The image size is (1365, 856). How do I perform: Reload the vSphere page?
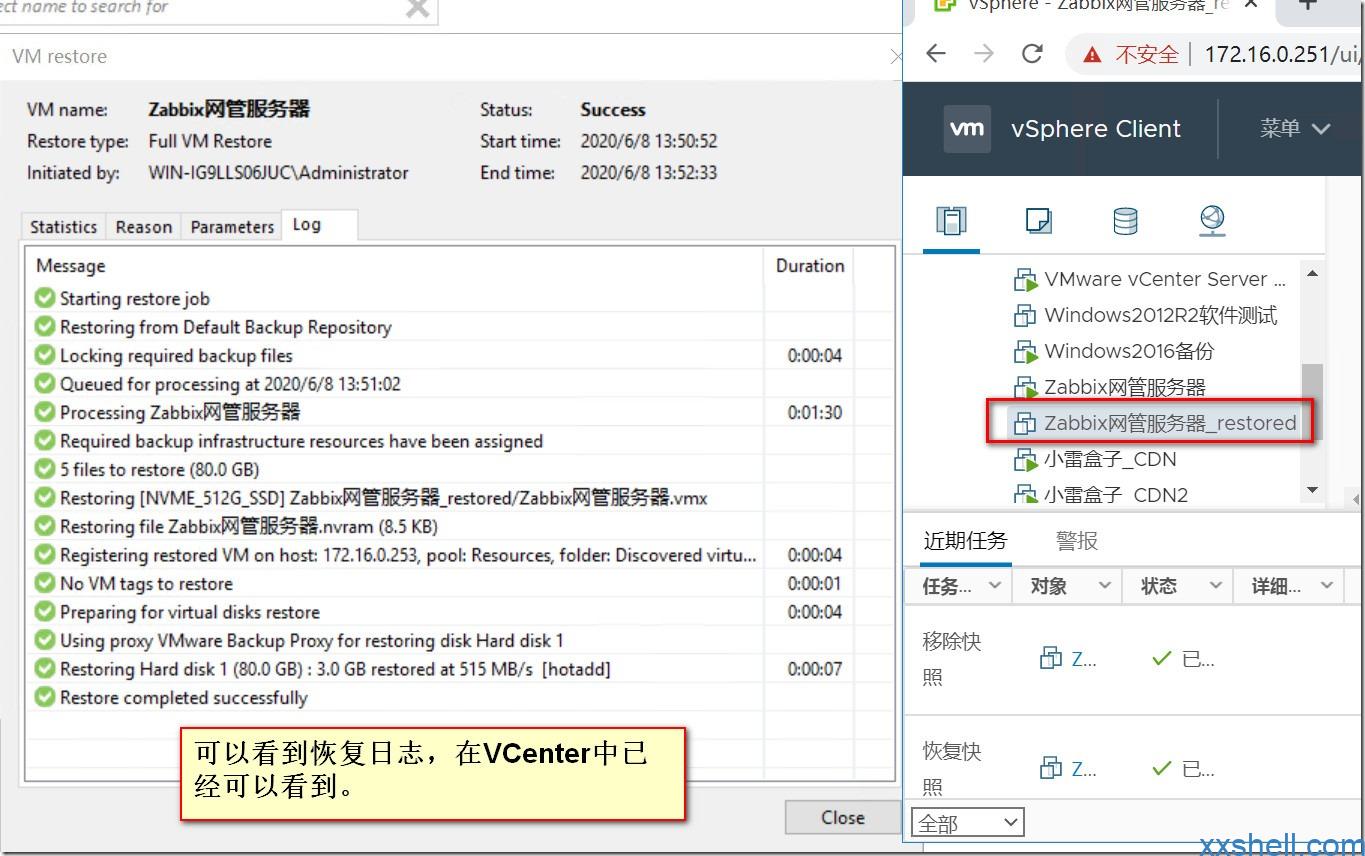1033,54
